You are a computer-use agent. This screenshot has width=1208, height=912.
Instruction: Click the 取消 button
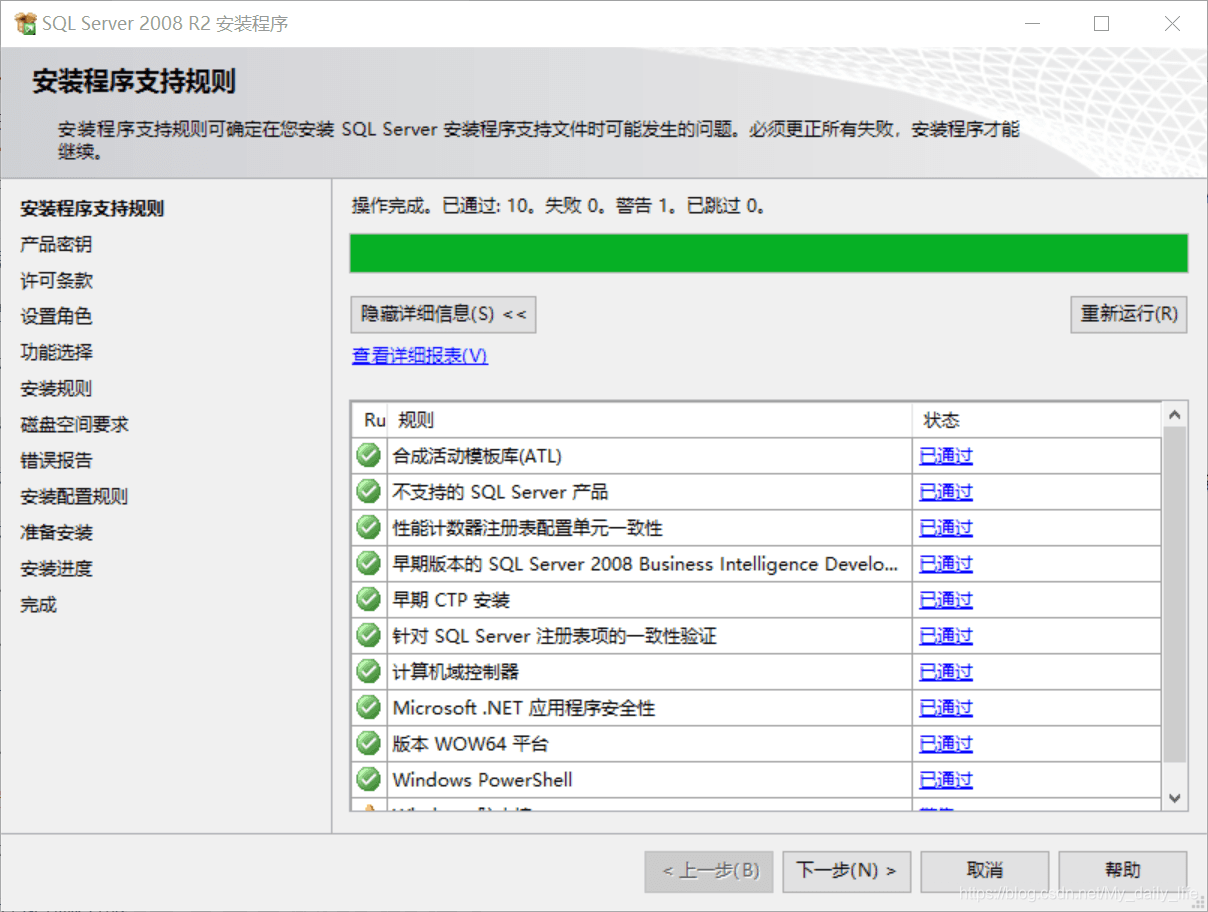click(x=985, y=871)
